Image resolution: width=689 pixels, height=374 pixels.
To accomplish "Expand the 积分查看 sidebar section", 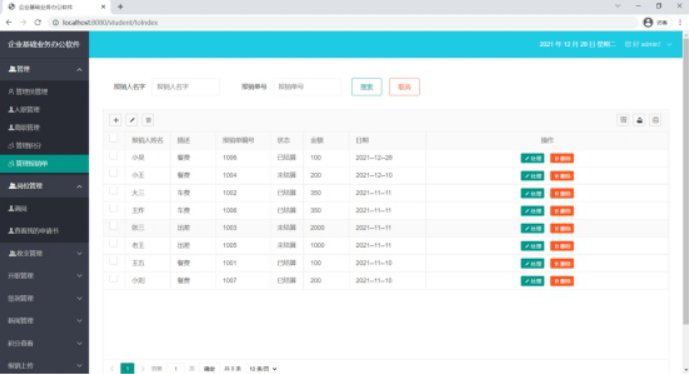I will tap(44, 343).
